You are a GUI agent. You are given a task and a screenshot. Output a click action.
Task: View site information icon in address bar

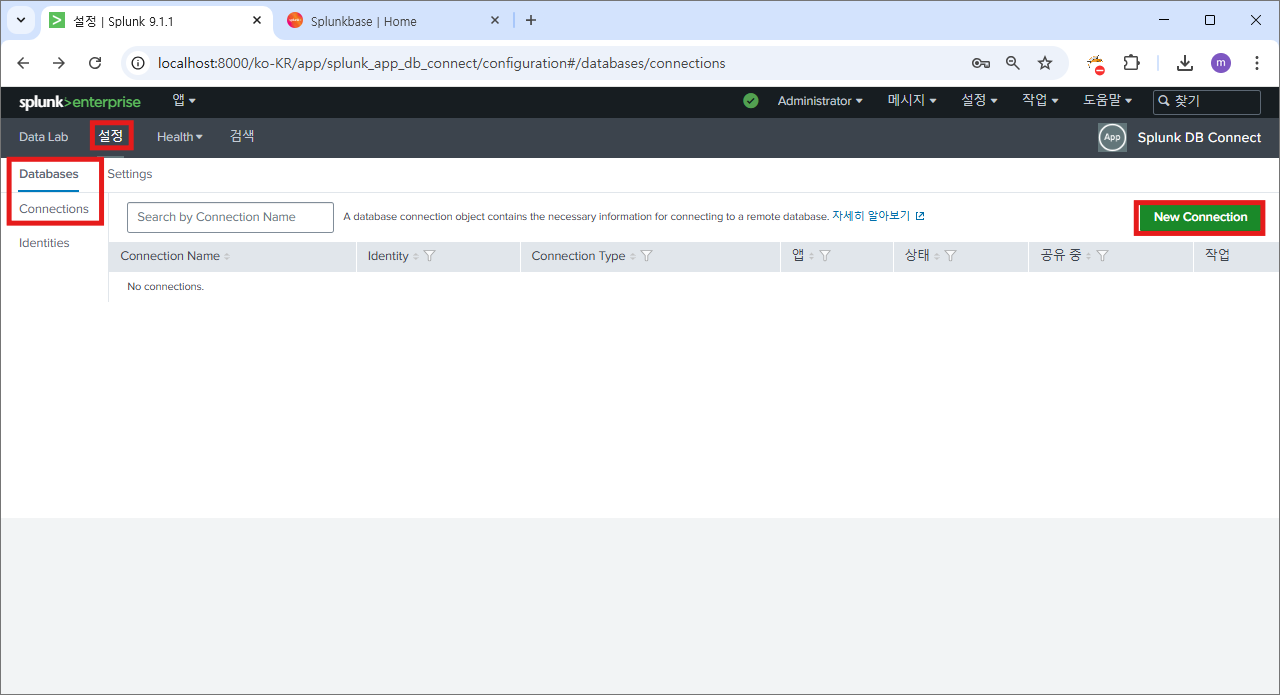tap(139, 63)
